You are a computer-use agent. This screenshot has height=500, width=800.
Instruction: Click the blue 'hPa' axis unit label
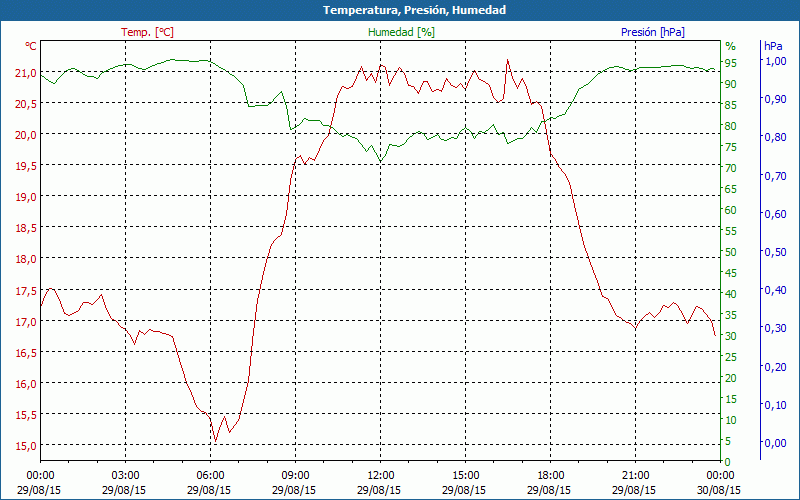773,46
